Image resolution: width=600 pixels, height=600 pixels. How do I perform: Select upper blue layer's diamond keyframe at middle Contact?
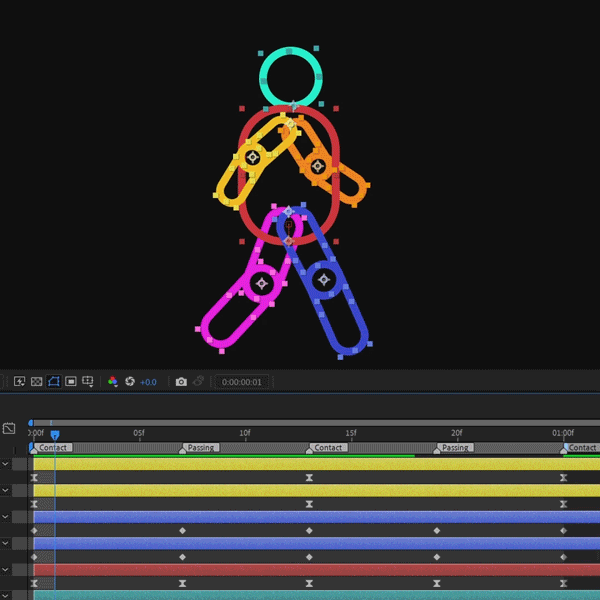tap(309, 530)
